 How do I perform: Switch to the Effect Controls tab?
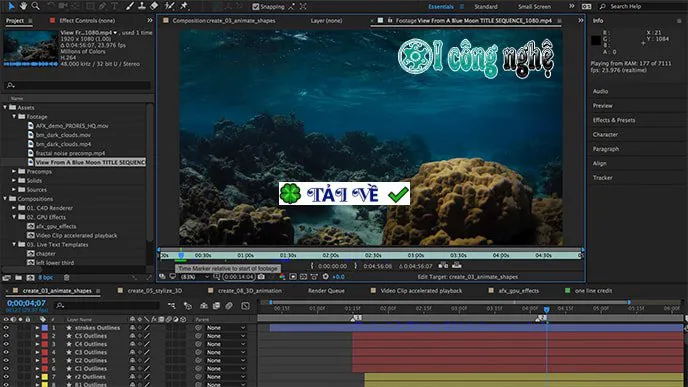tap(87, 21)
